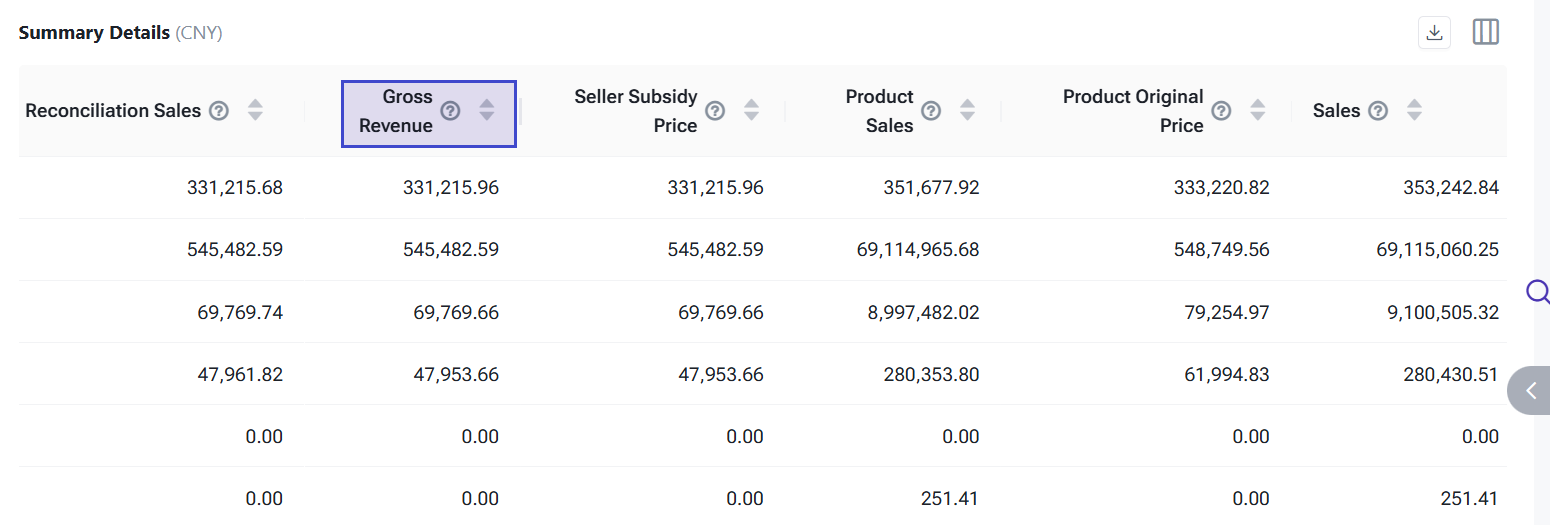Image resolution: width=1550 pixels, height=525 pixels.
Task: Select the 69,114,965.68 Product Sales cell
Action: pyautogui.click(x=918, y=249)
